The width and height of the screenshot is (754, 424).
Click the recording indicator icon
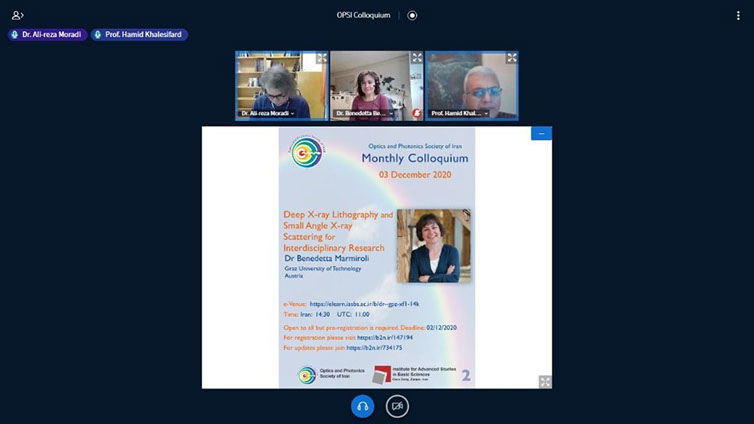click(412, 15)
